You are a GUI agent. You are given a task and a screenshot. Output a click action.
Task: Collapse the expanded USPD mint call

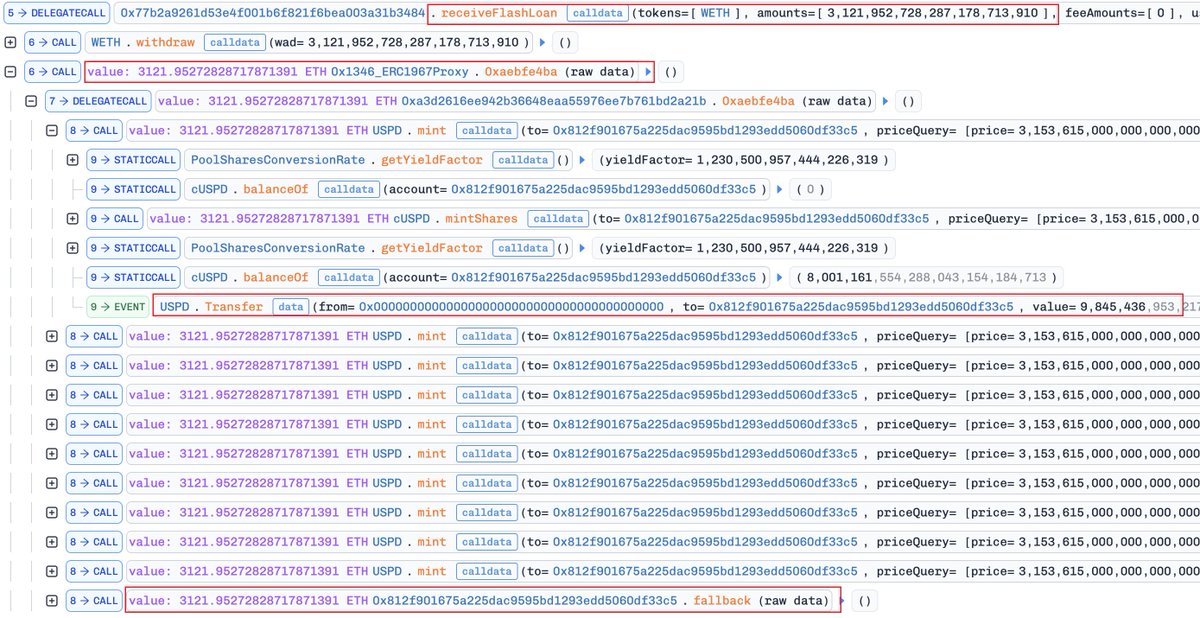pos(52,130)
